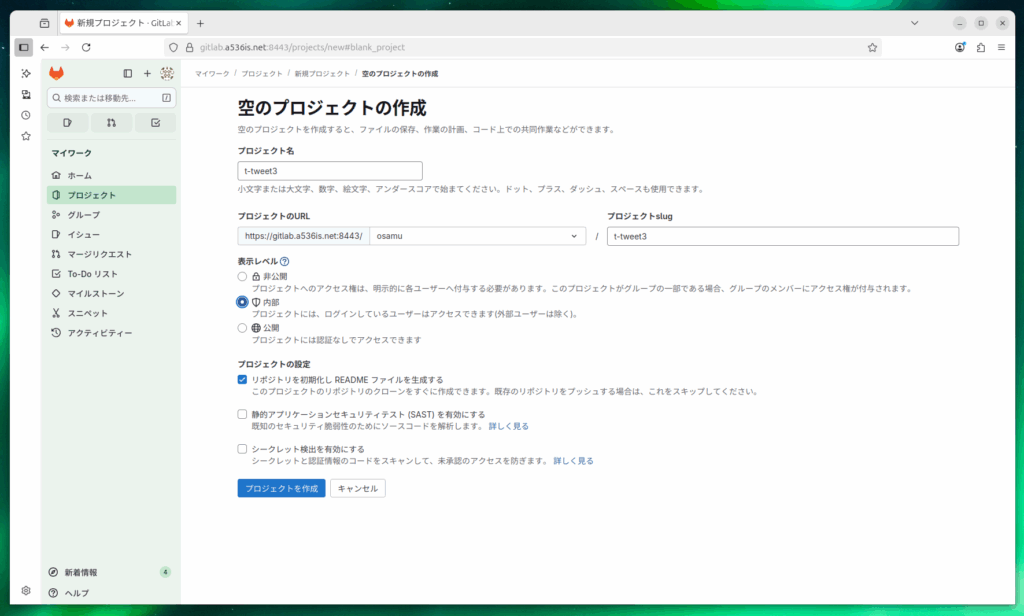Select the 非公開 visibility radio button

pyautogui.click(x=242, y=276)
